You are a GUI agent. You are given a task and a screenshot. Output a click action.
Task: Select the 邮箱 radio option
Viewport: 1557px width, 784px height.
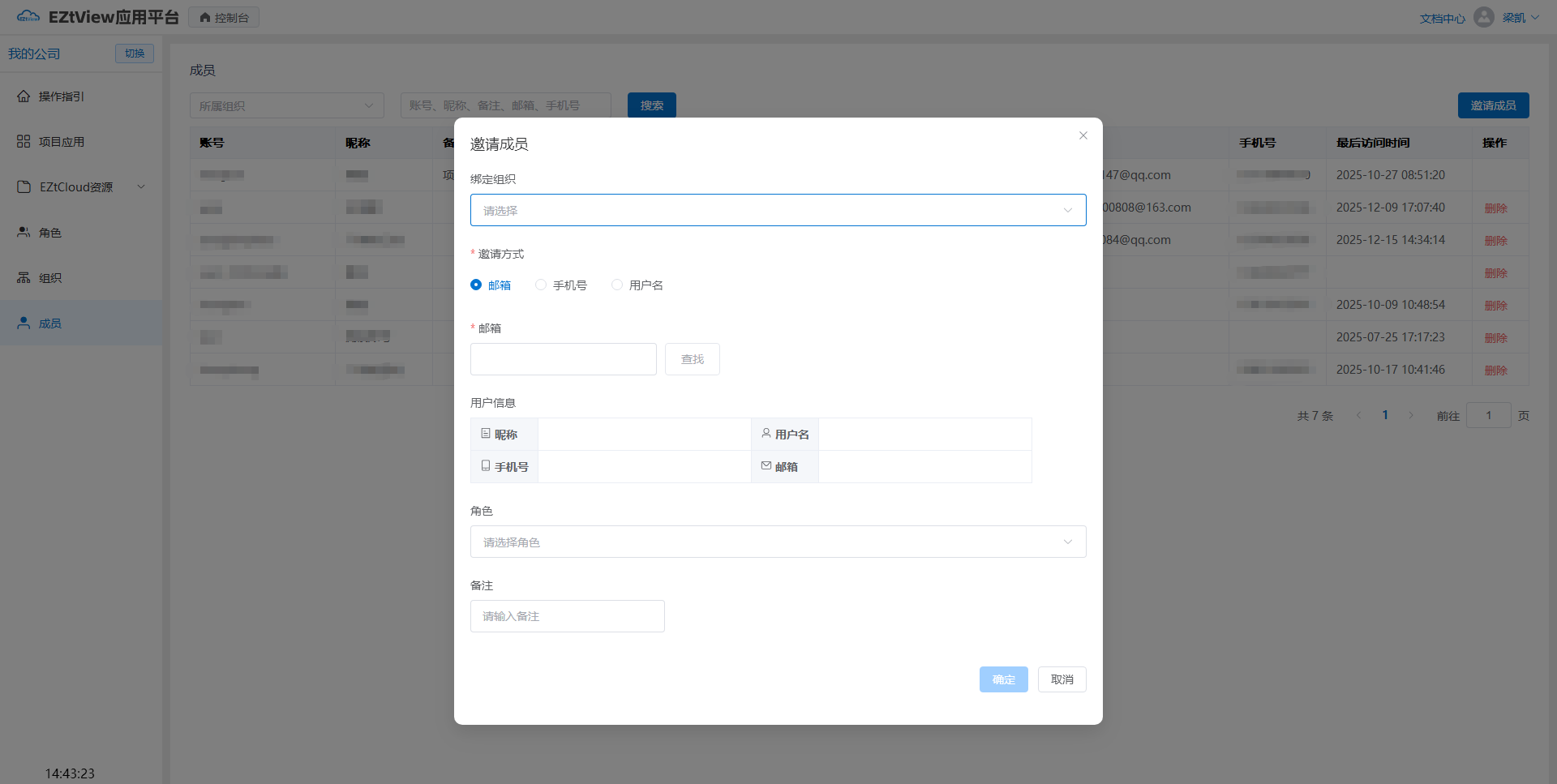[x=476, y=285]
